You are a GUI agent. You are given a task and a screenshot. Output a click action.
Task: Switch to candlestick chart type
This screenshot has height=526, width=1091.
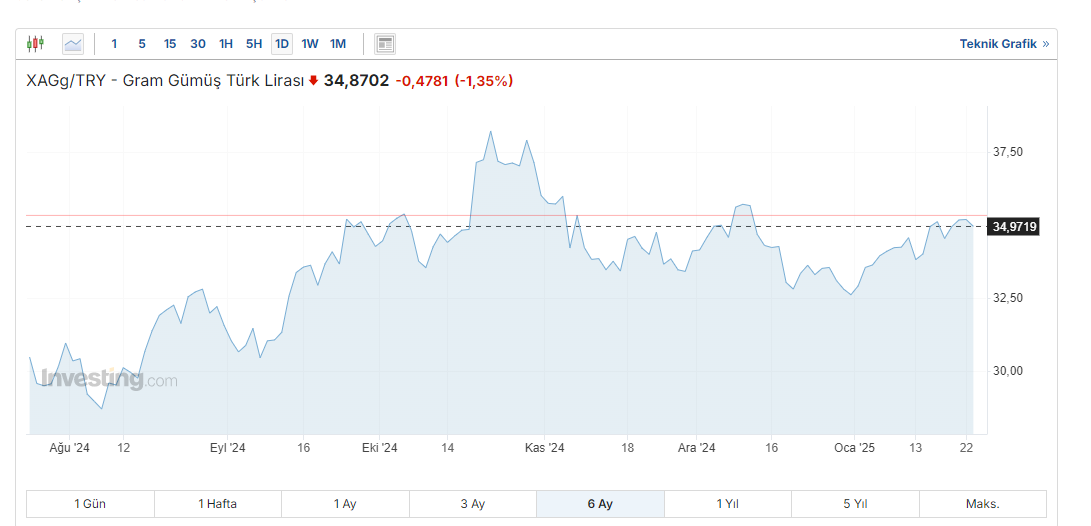click(x=37, y=44)
